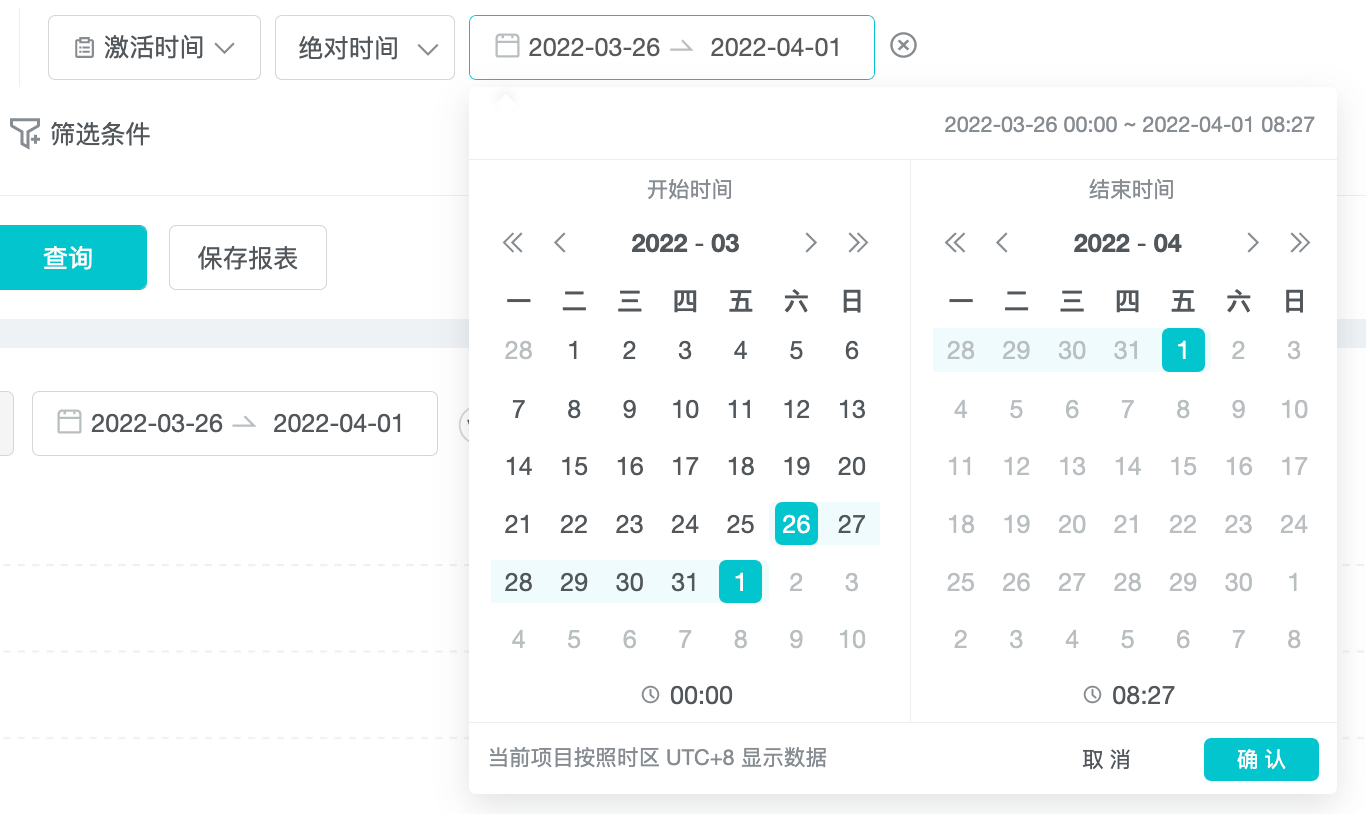Click the 保存报表 save report button

[248, 258]
